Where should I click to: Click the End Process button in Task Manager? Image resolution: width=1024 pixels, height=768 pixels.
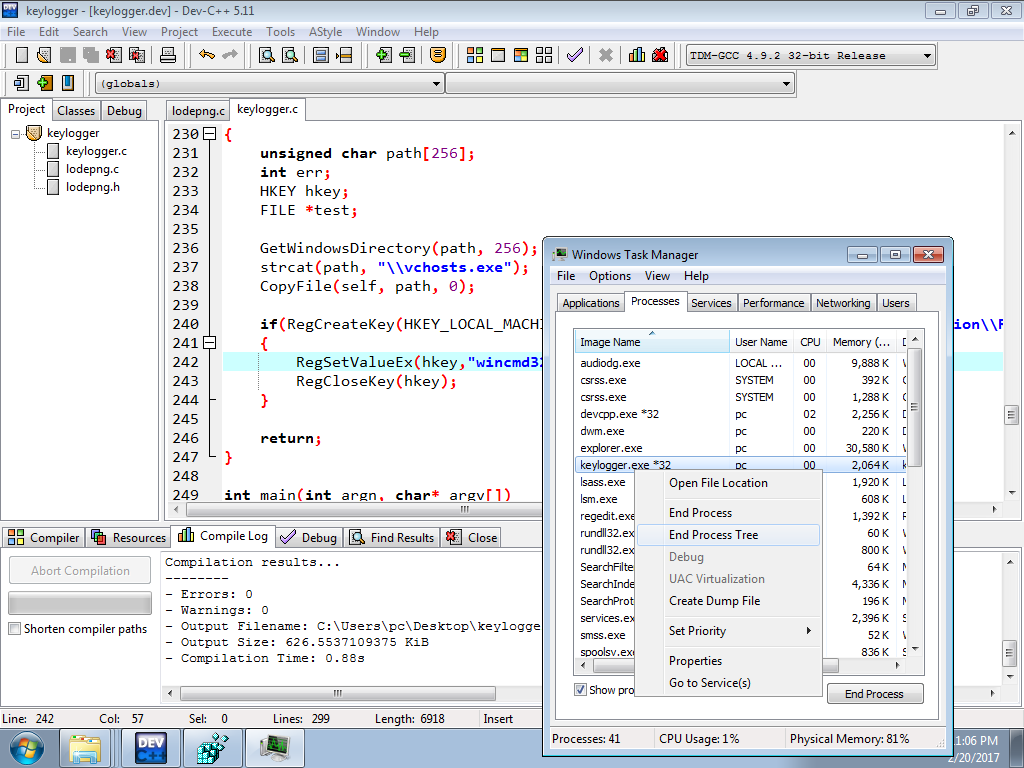(874, 694)
